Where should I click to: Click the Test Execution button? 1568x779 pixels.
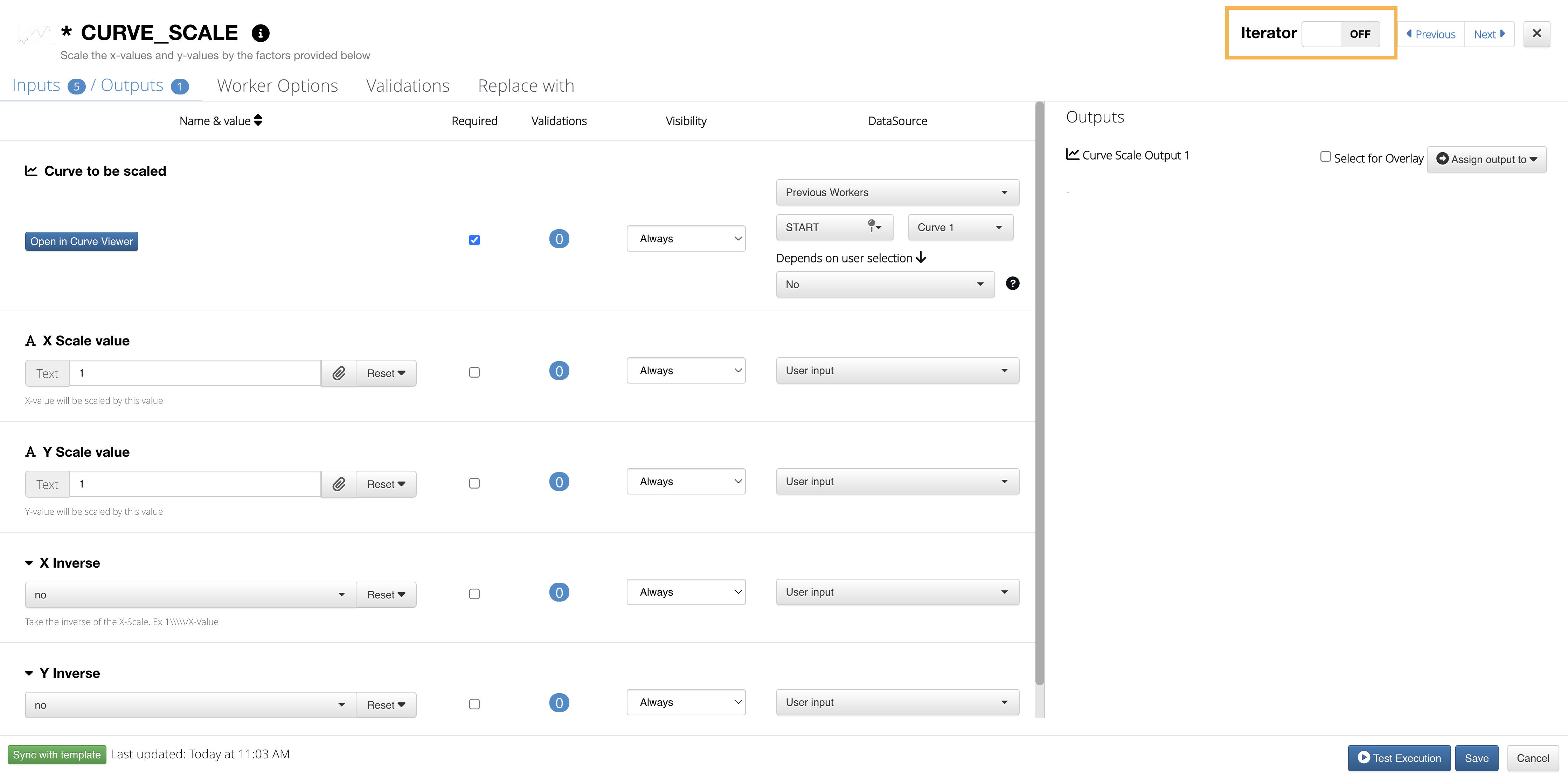[1399, 758]
